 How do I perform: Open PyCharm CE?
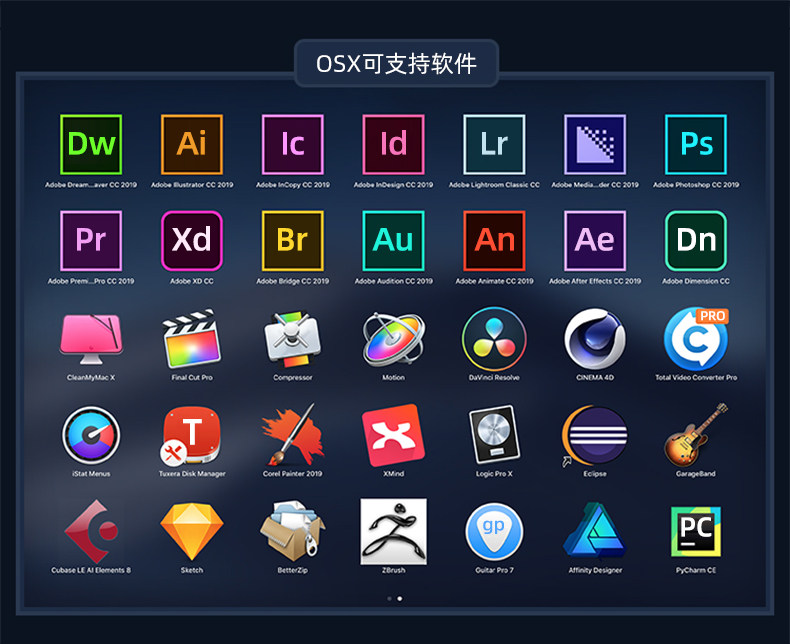tap(696, 532)
